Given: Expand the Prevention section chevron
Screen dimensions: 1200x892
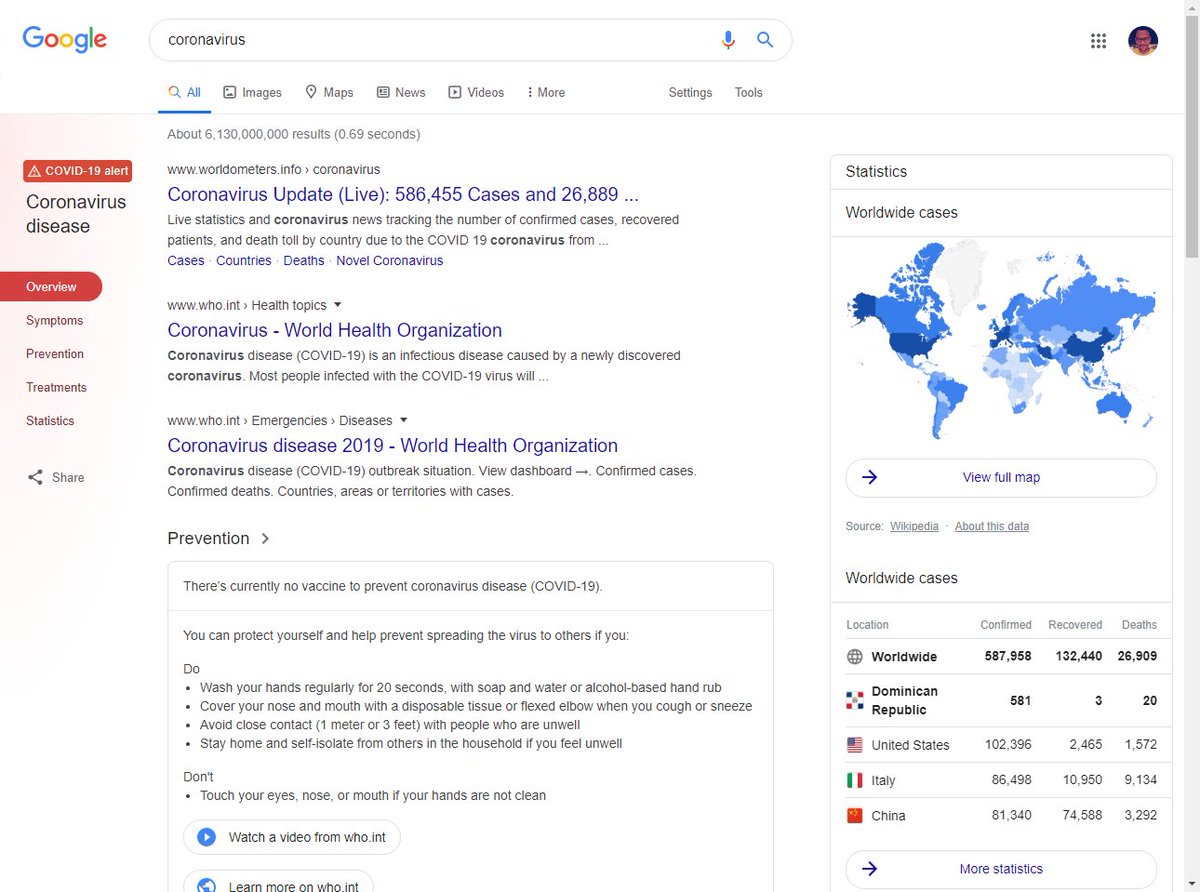Looking at the screenshot, I should [265, 538].
